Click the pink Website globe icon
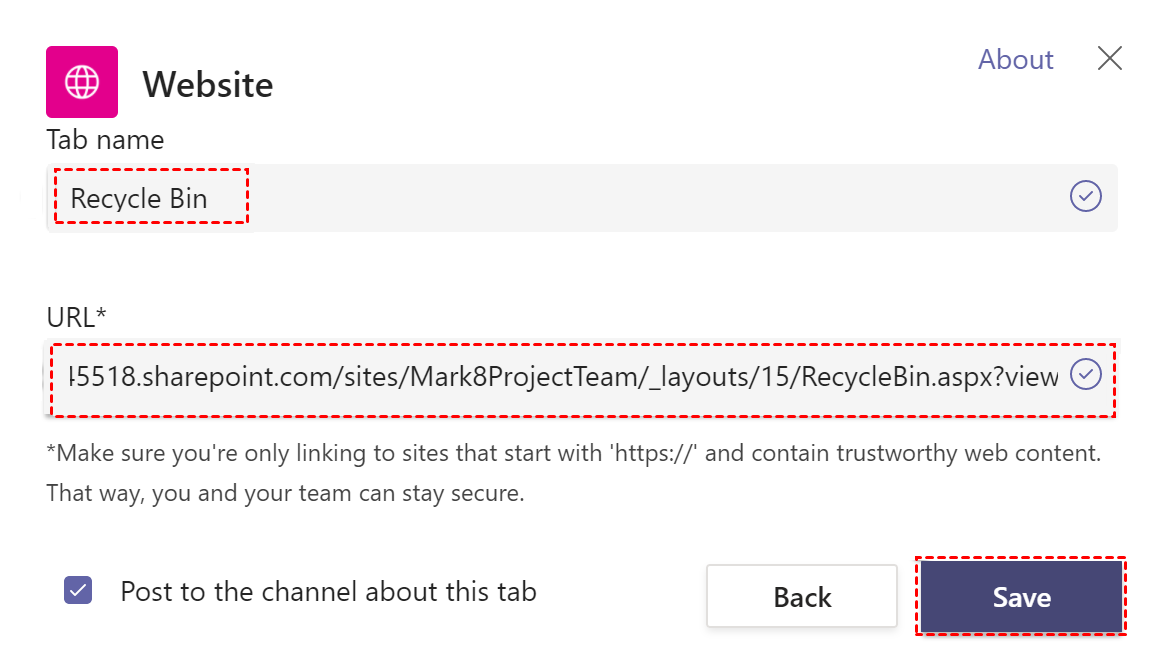 [82, 82]
